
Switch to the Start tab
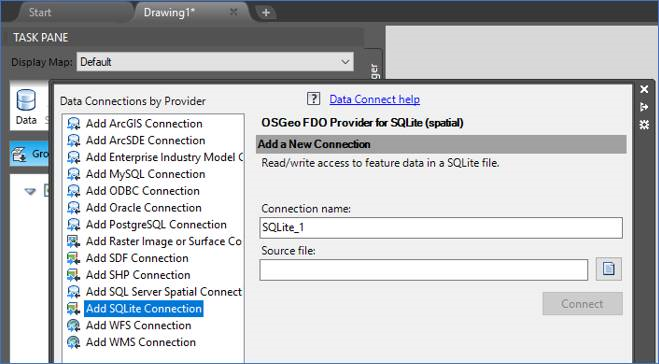(40, 12)
